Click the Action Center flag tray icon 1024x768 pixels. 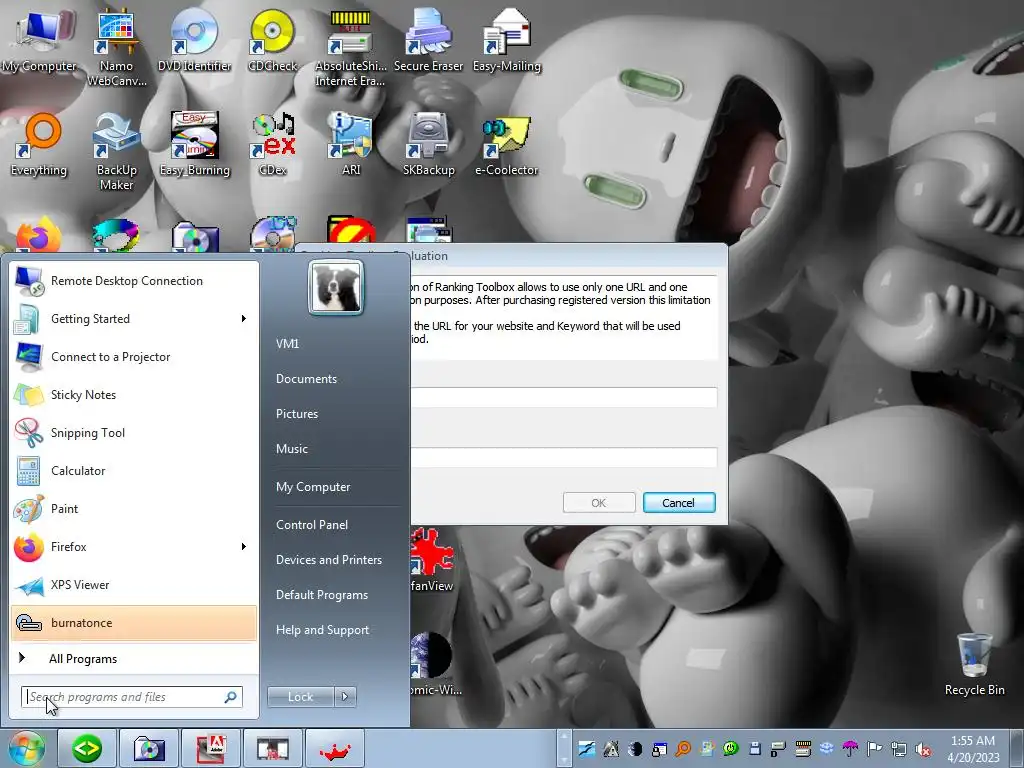[x=874, y=749]
